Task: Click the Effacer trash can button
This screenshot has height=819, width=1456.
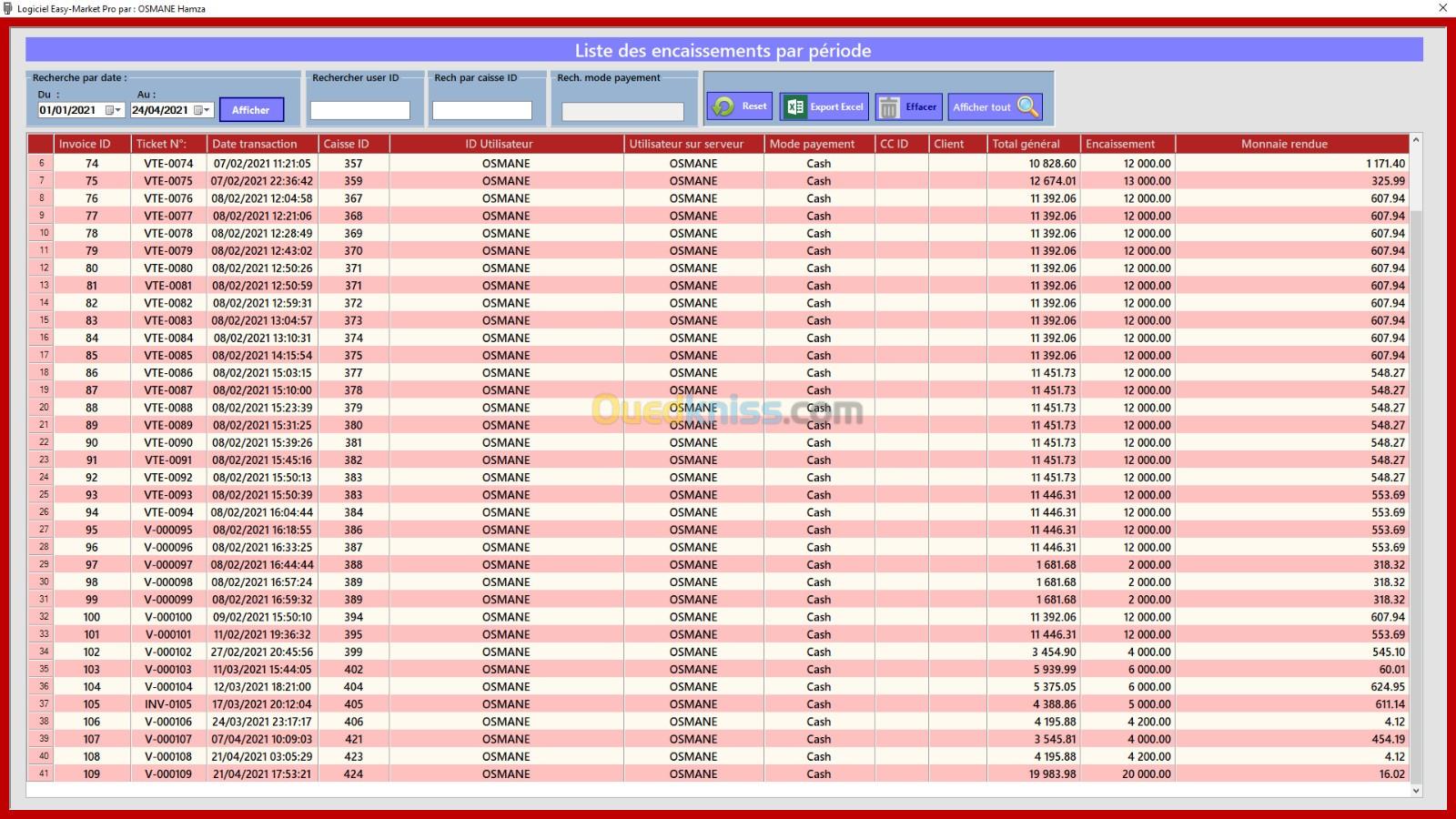Action: 908,106
